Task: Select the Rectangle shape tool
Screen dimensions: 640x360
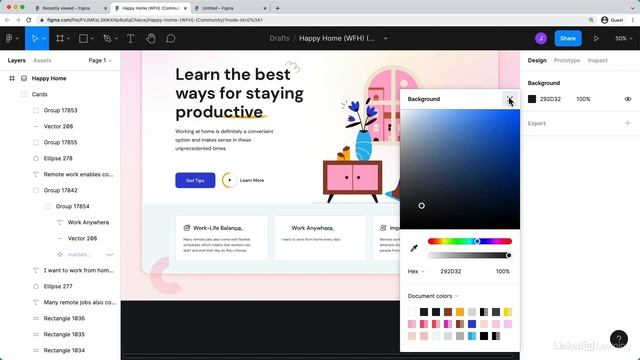Action: [x=83, y=38]
